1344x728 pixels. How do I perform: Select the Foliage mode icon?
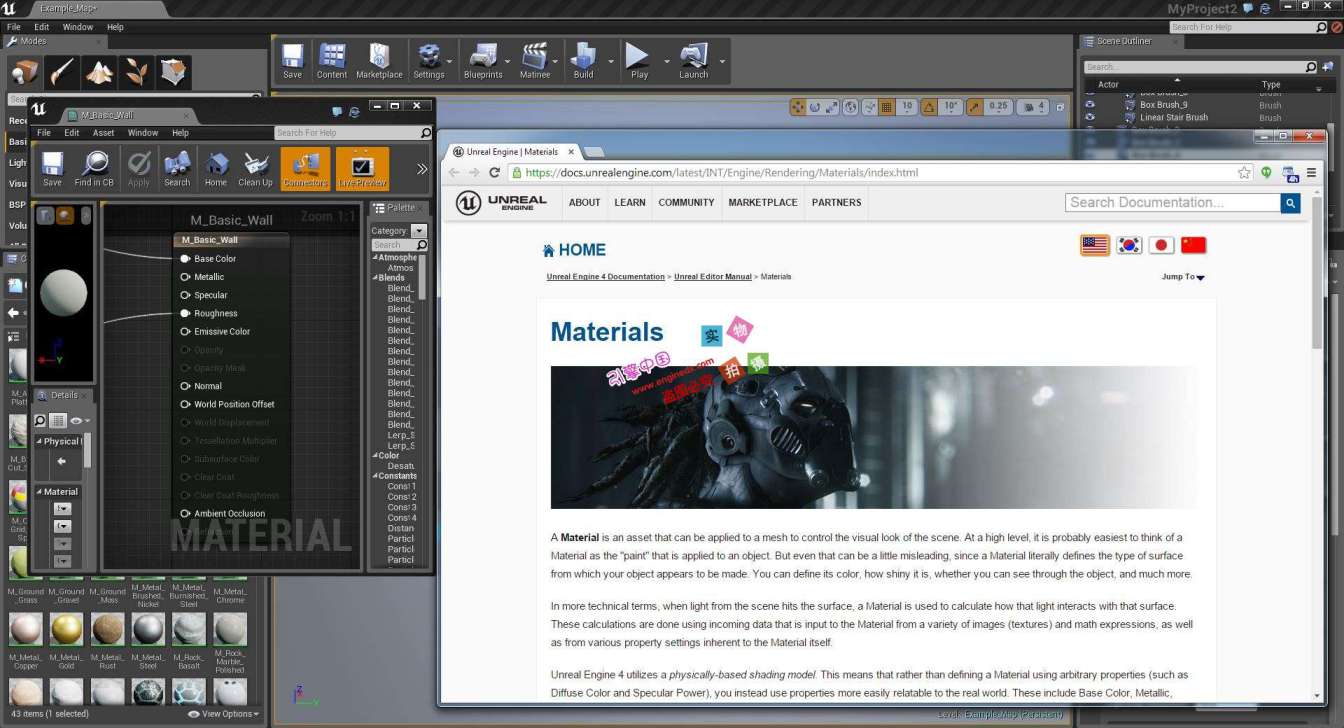[x=136, y=73]
